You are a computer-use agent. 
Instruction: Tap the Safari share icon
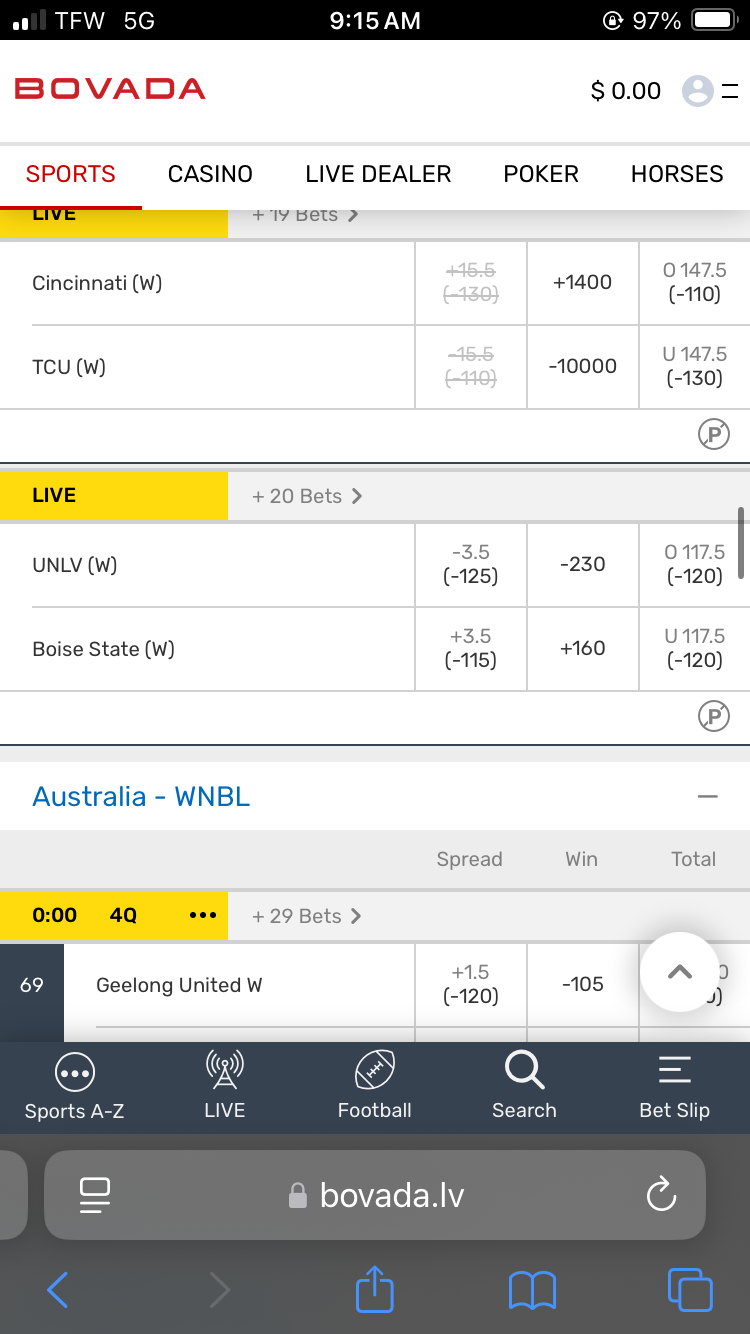pos(375,1290)
